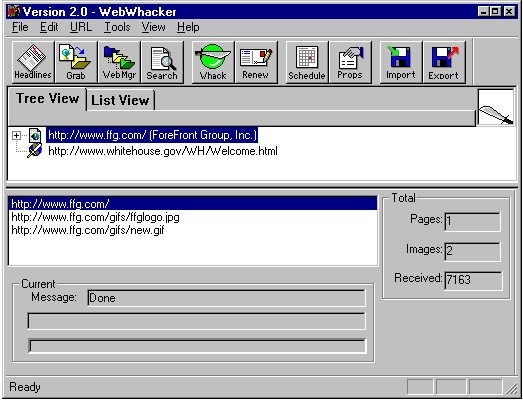The width and height of the screenshot is (523, 400).
Task: Click the Export floppy disk icon
Action: click(x=444, y=62)
